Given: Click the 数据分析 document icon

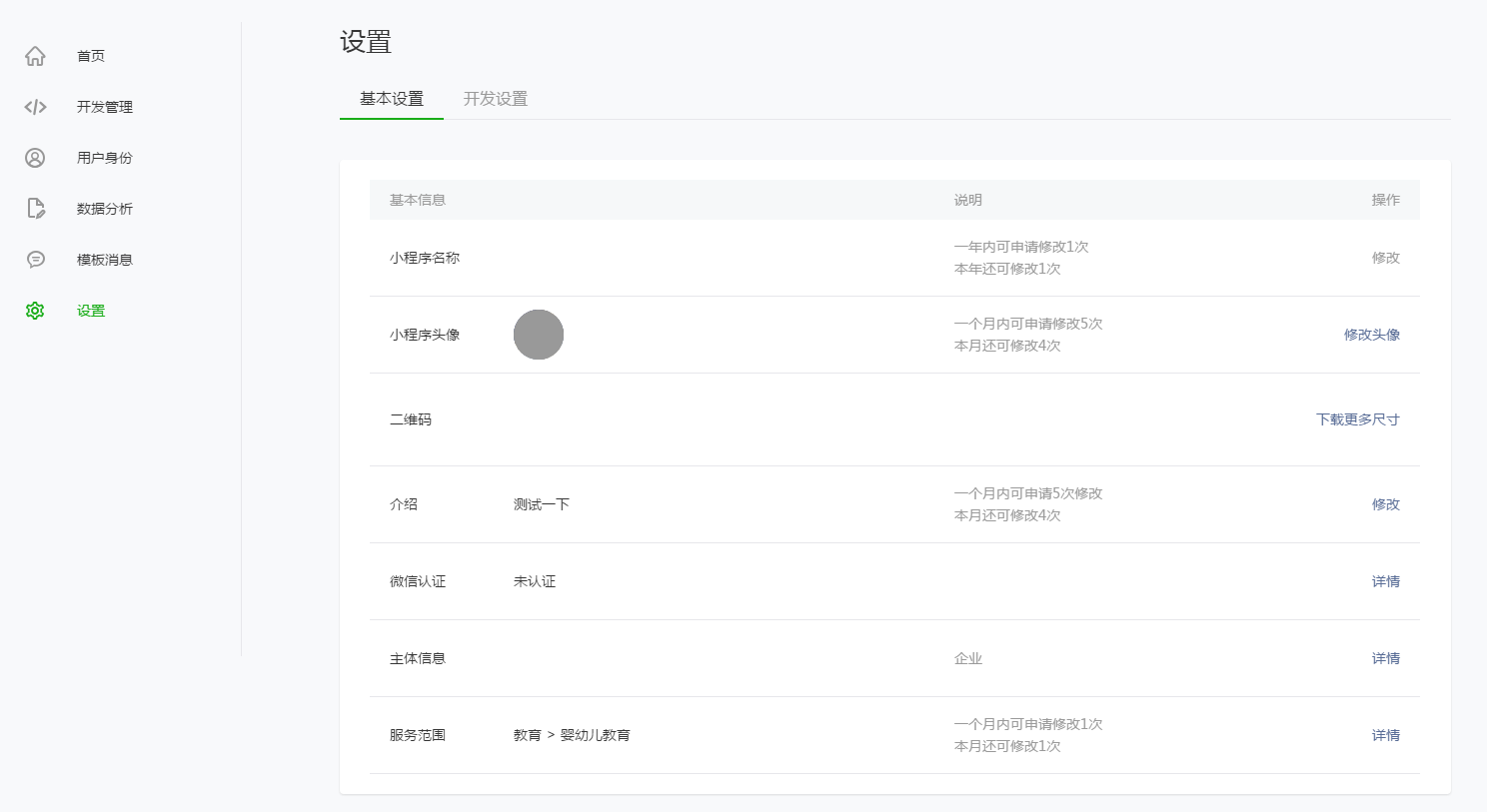Looking at the screenshot, I should pyautogui.click(x=35, y=208).
